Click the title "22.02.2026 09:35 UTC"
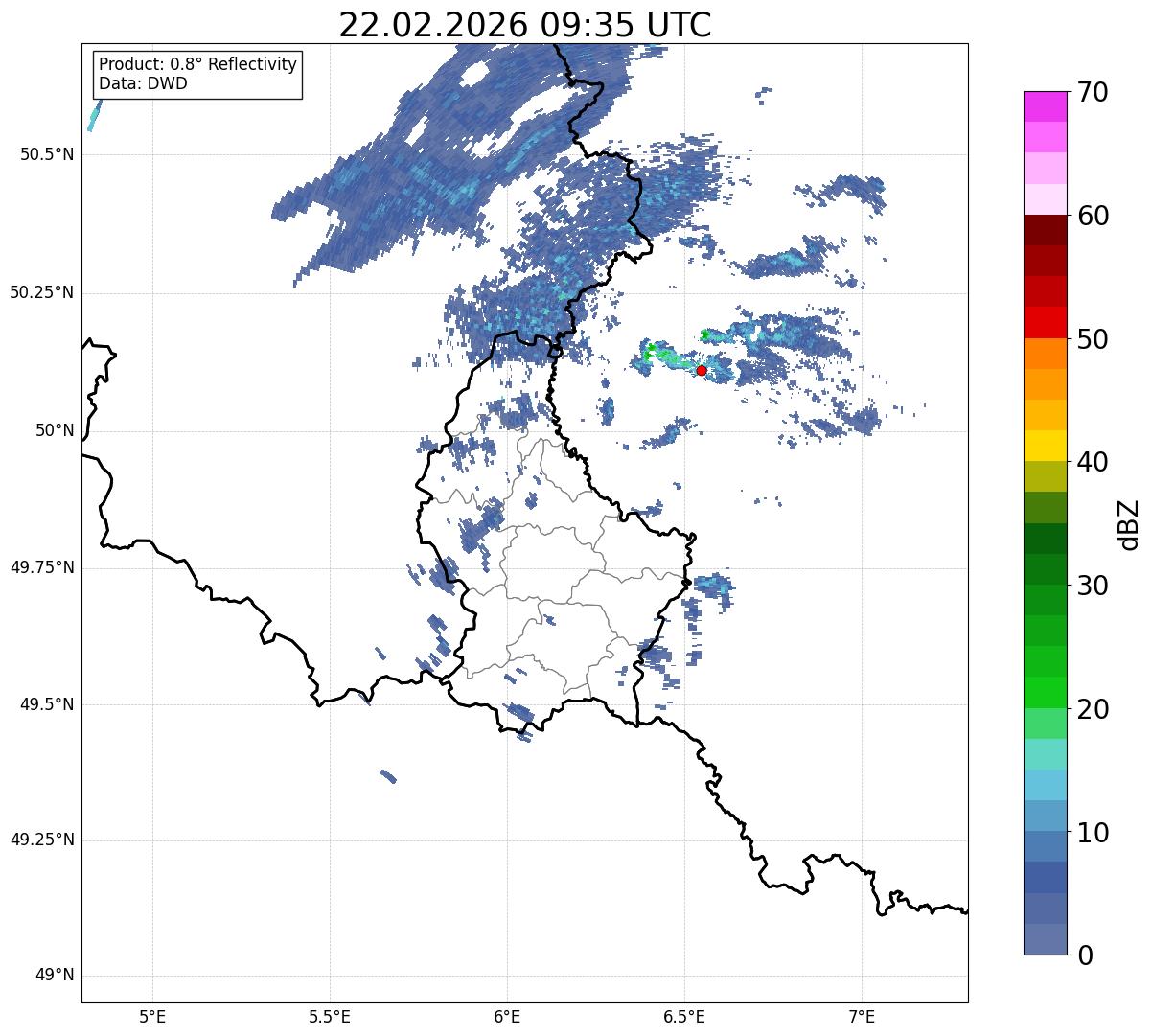Screen dimensions: 1152x1036 tap(525, 24)
